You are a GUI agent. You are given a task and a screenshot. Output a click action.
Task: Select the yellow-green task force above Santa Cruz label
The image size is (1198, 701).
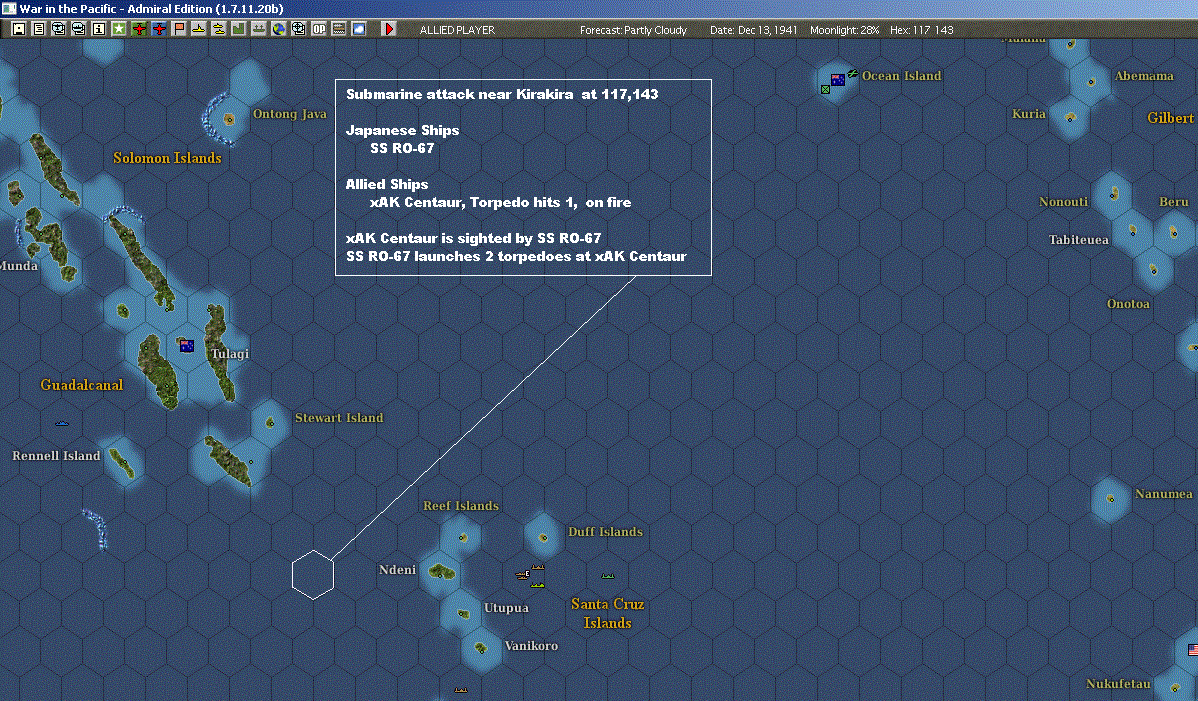point(538,585)
